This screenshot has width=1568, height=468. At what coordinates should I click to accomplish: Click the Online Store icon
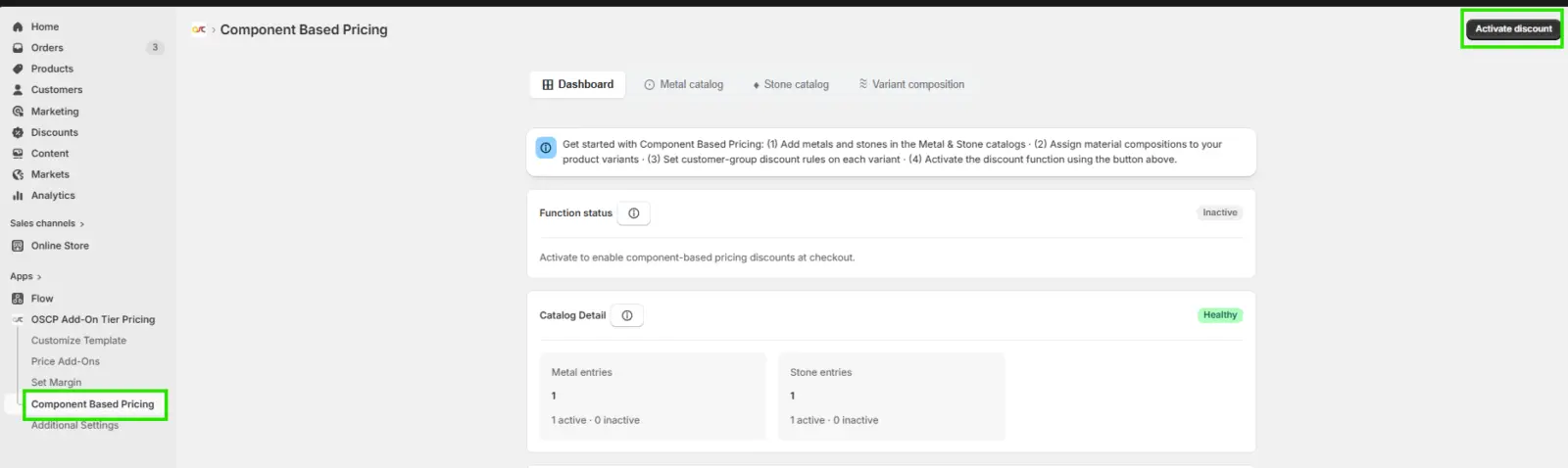tap(18, 247)
